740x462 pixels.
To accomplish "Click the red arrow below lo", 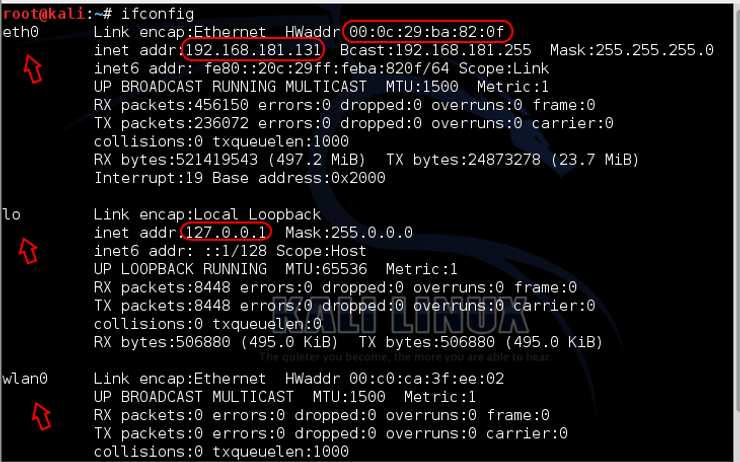I will [30, 250].
